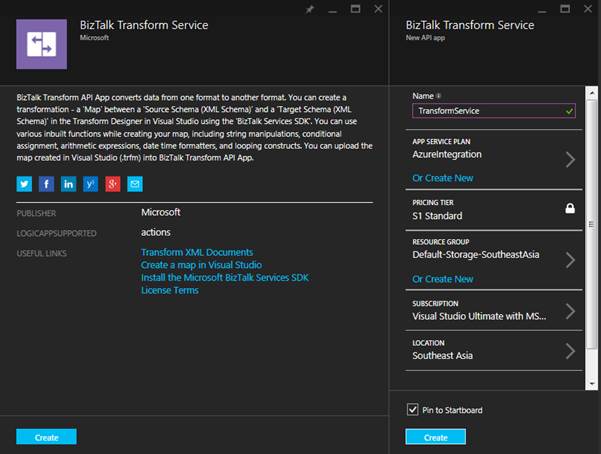Select the AzureIntegration service plan text

click(447, 155)
